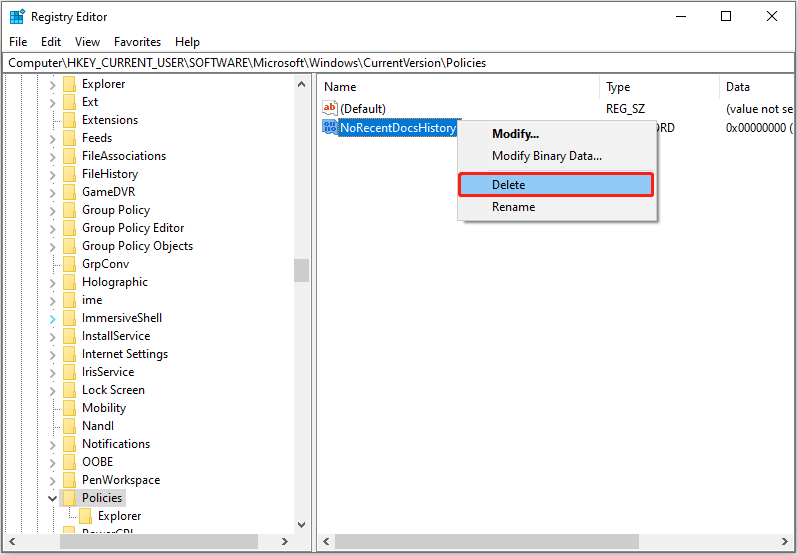
Task: Select the Internet Settings key label
Action: (x=125, y=354)
